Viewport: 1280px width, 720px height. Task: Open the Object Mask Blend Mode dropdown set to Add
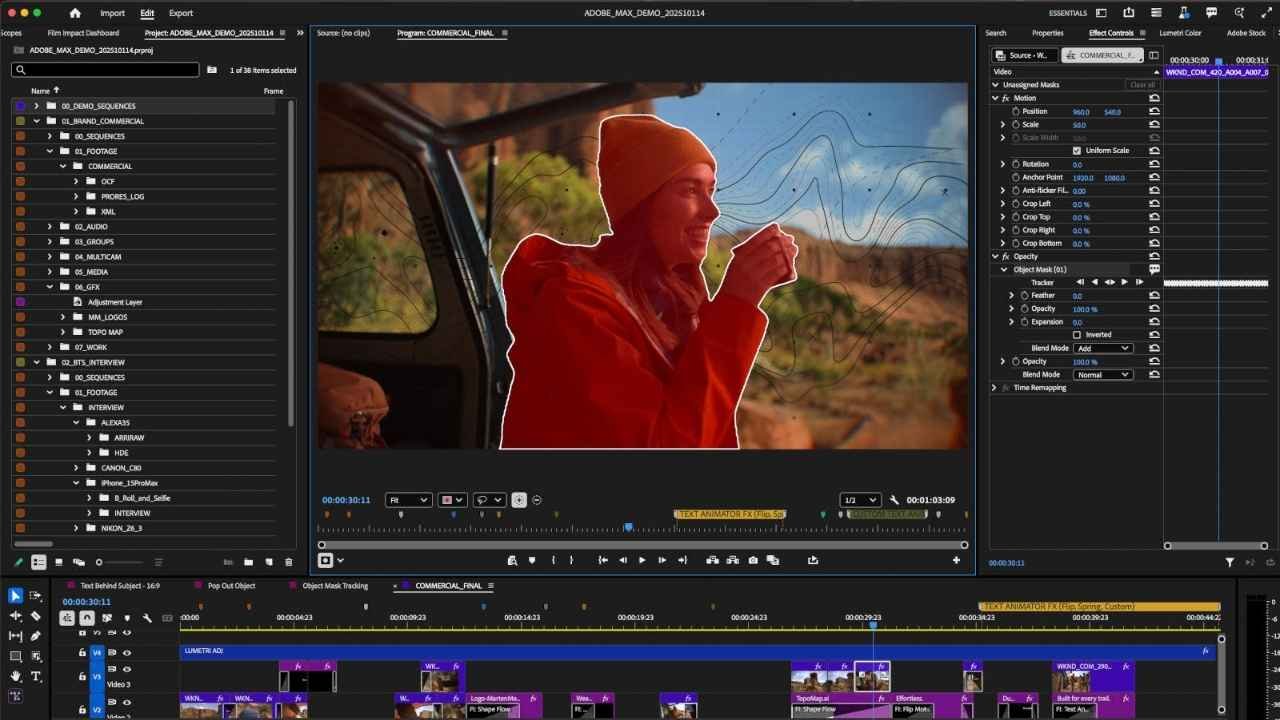click(1103, 347)
